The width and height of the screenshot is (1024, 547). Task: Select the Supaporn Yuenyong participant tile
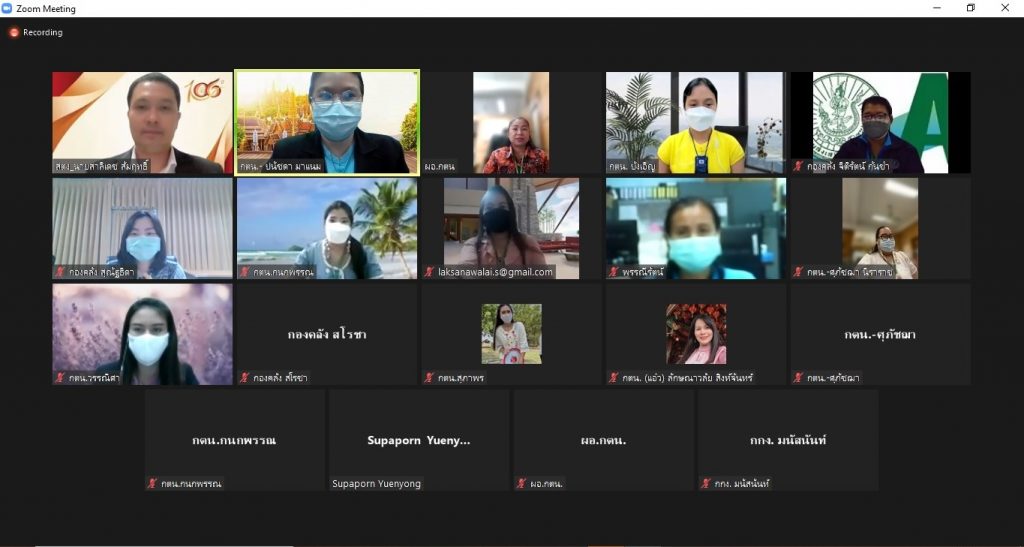coord(419,439)
